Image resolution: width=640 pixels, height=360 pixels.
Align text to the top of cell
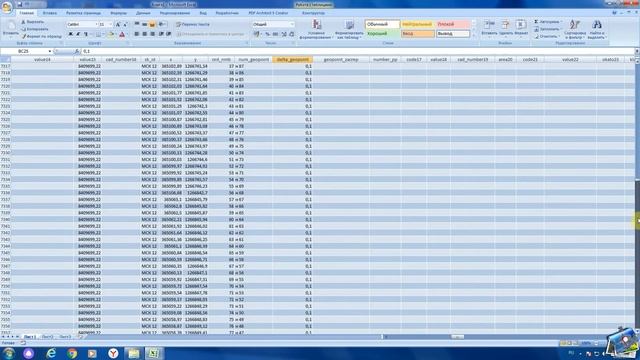(137, 24)
